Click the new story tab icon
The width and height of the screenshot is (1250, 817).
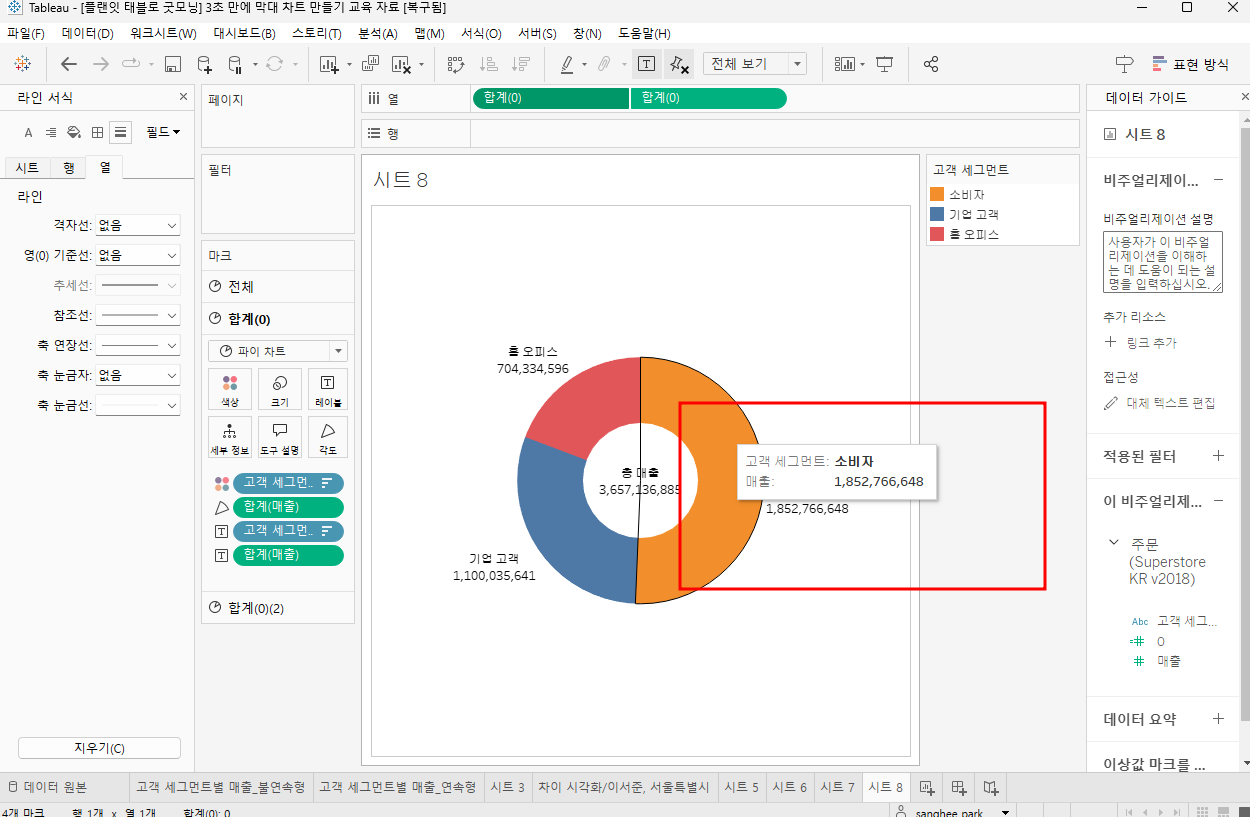coord(991,787)
